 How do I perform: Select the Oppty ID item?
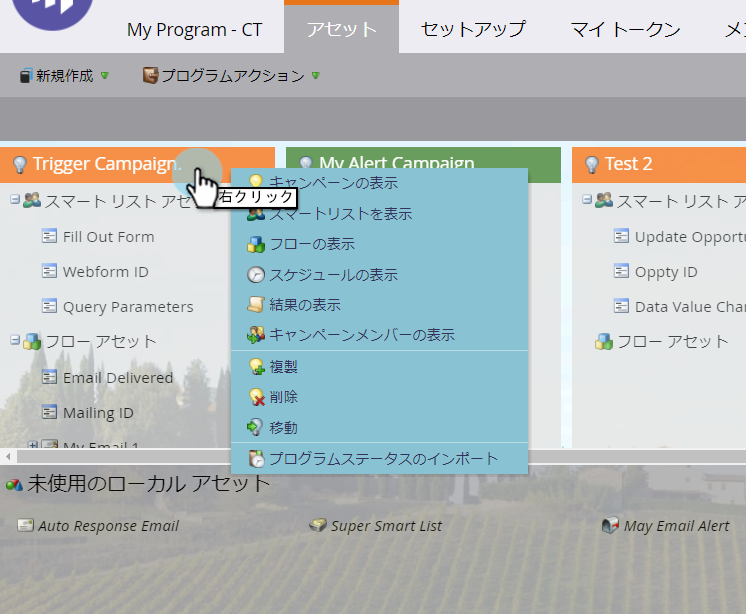click(666, 272)
